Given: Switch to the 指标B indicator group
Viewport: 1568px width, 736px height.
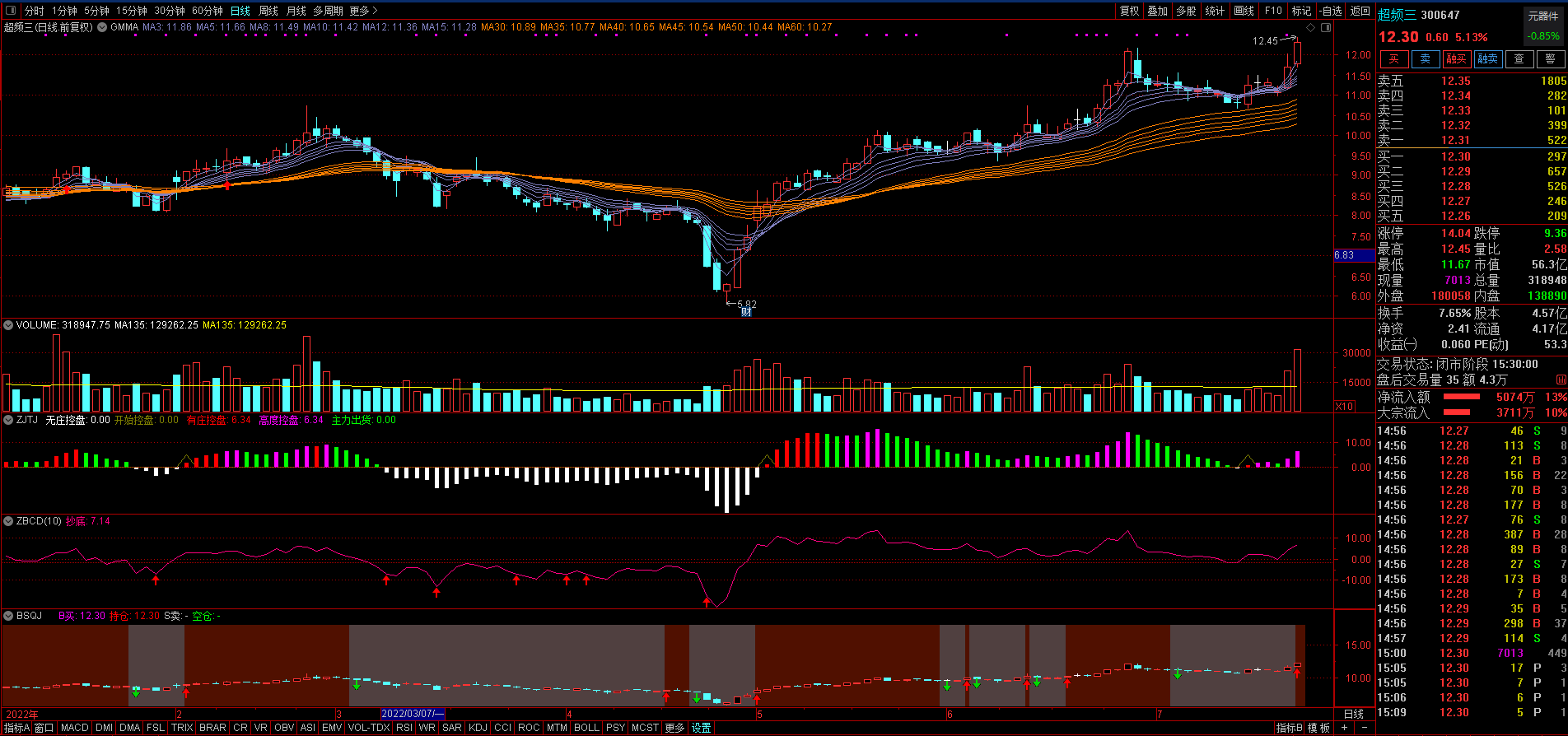Looking at the screenshot, I should pos(1289,728).
